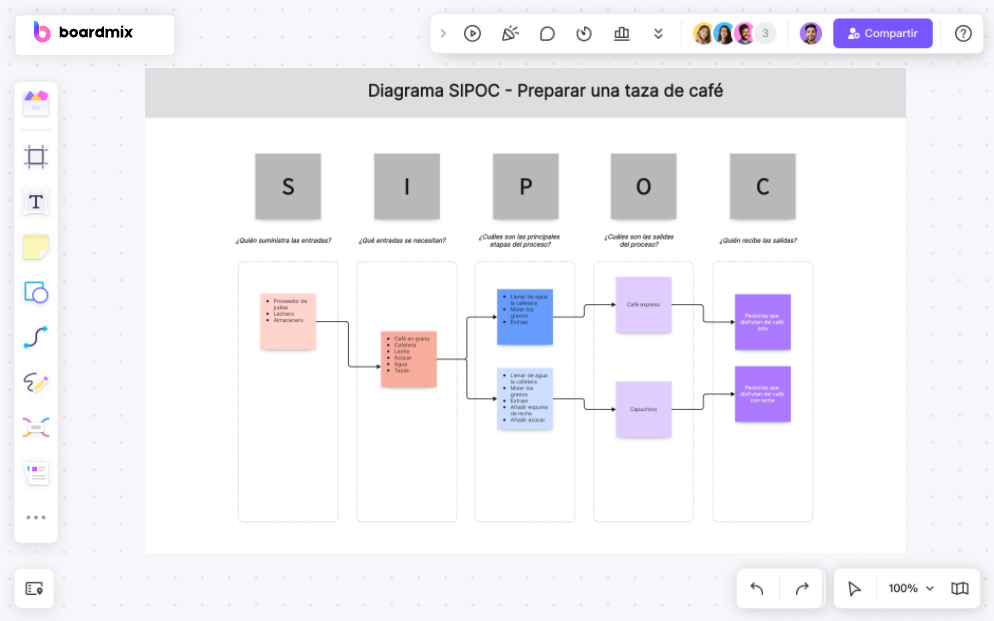Open the current user profile avatar

pos(811,34)
